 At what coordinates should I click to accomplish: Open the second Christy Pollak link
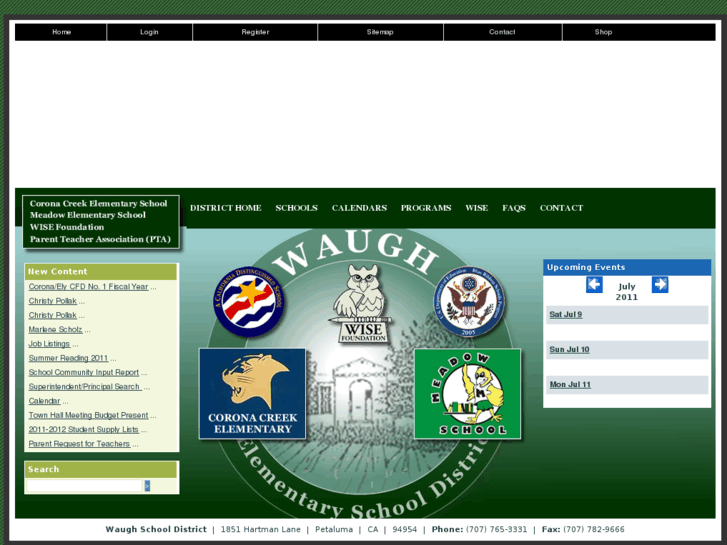(x=52, y=315)
